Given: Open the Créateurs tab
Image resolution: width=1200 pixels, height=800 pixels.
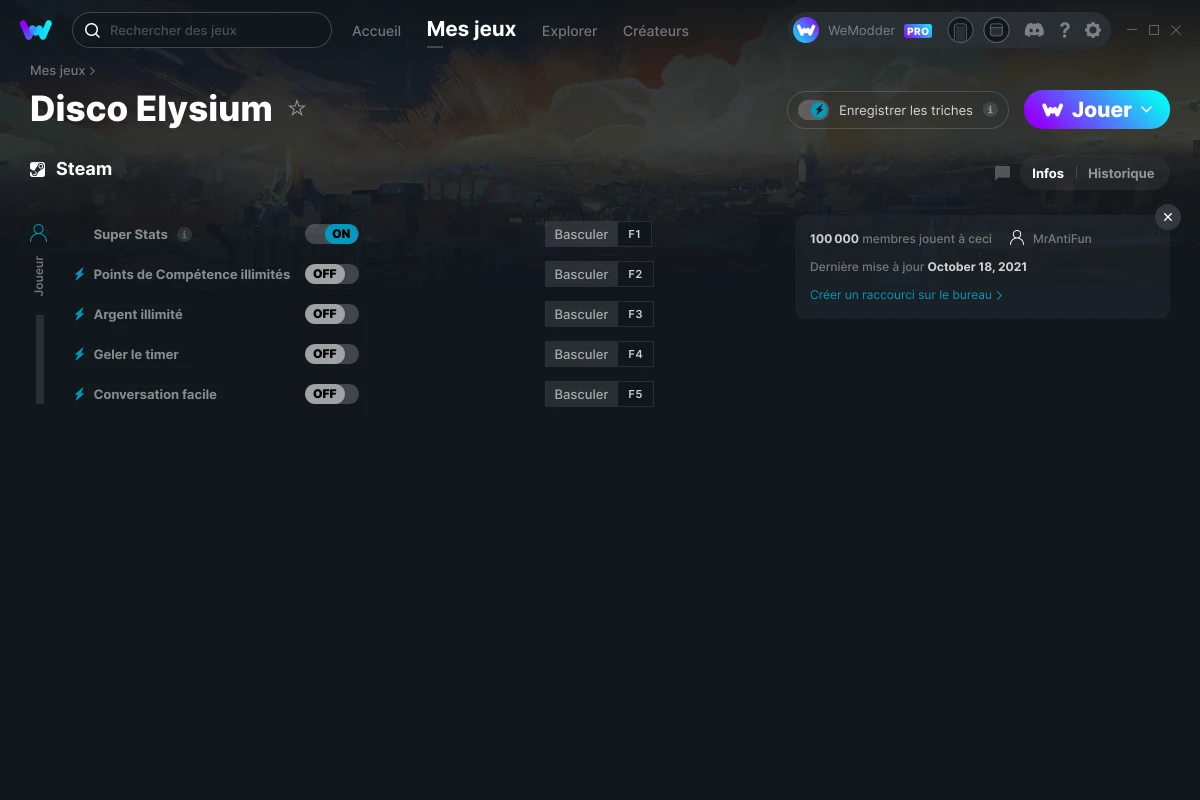Looking at the screenshot, I should [655, 31].
